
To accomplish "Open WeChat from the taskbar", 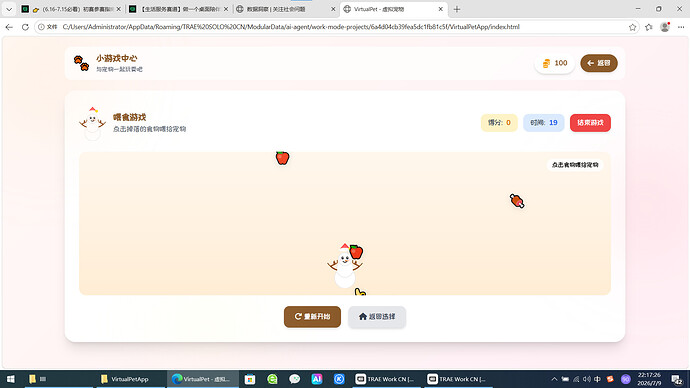I will tap(294, 379).
